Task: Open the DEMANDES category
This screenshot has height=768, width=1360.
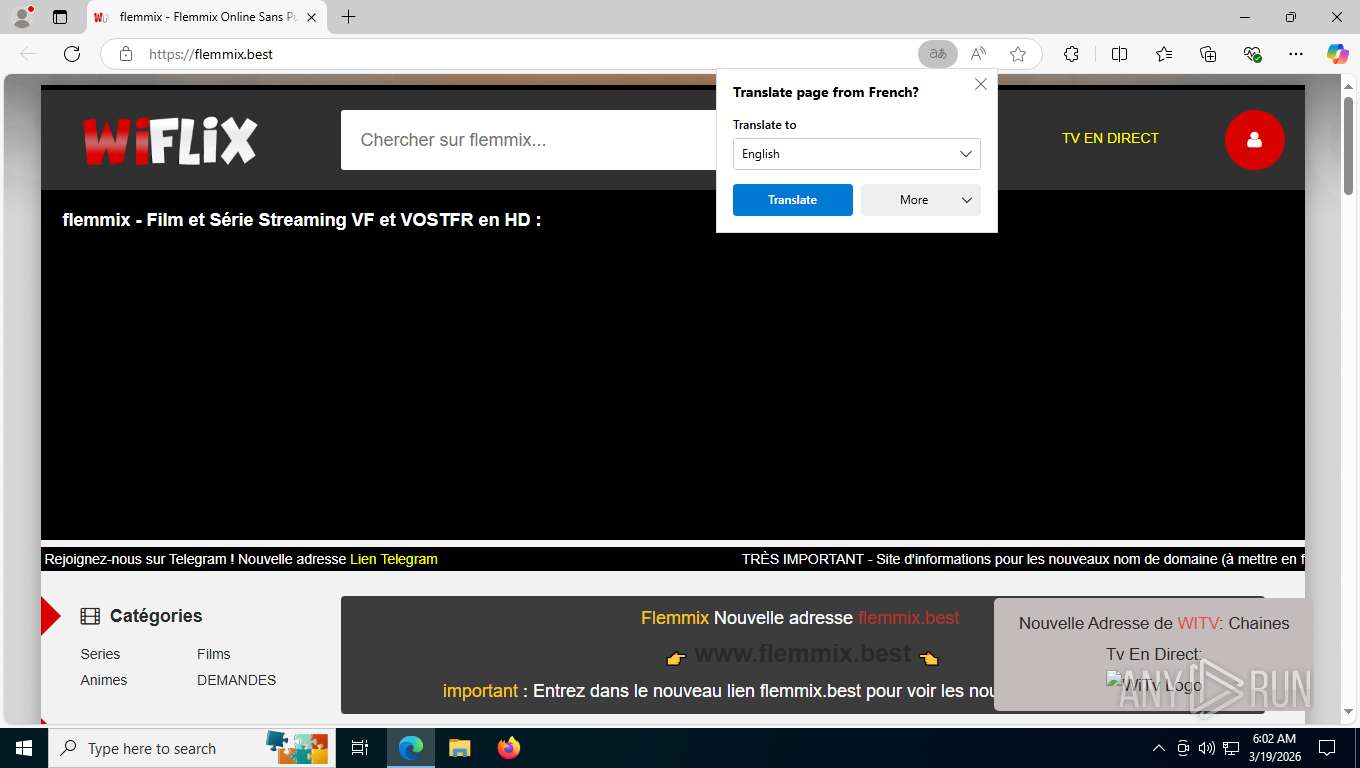Action: [x=236, y=680]
